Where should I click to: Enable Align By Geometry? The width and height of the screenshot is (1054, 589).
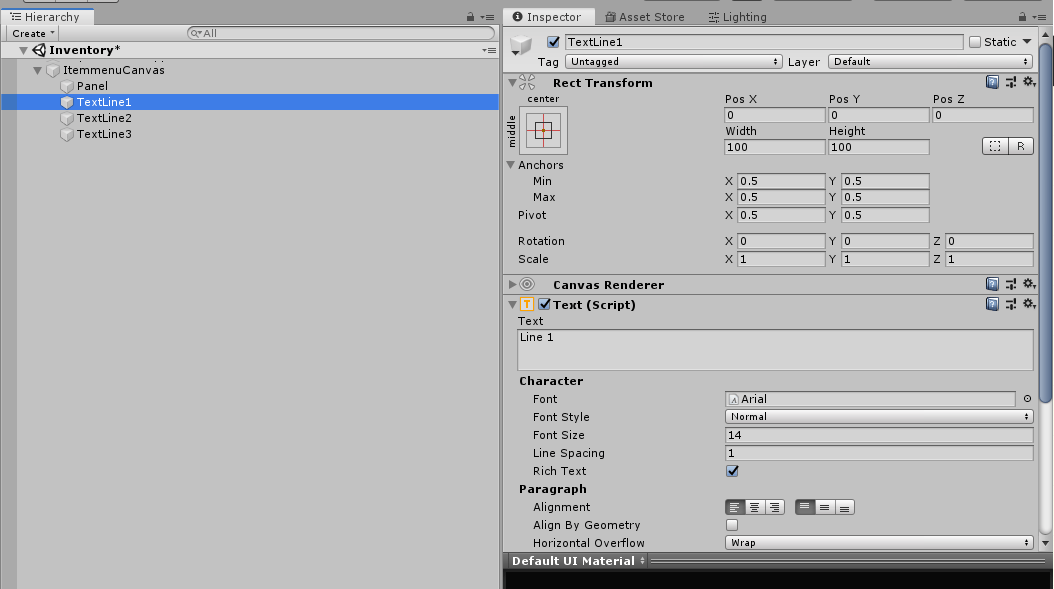732,525
